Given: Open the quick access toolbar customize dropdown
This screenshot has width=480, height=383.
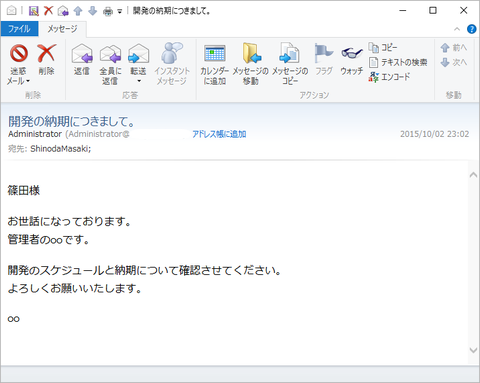Looking at the screenshot, I should click(x=120, y=12).
